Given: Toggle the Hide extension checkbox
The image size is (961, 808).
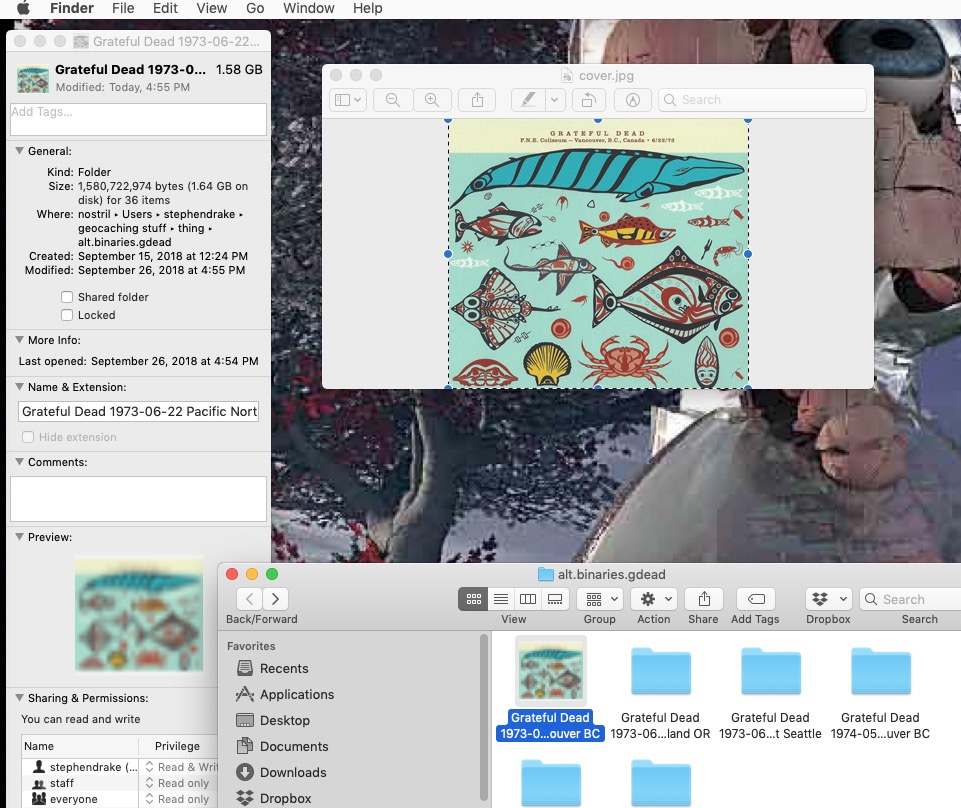Looking at the screenshot, I should 28,437.
